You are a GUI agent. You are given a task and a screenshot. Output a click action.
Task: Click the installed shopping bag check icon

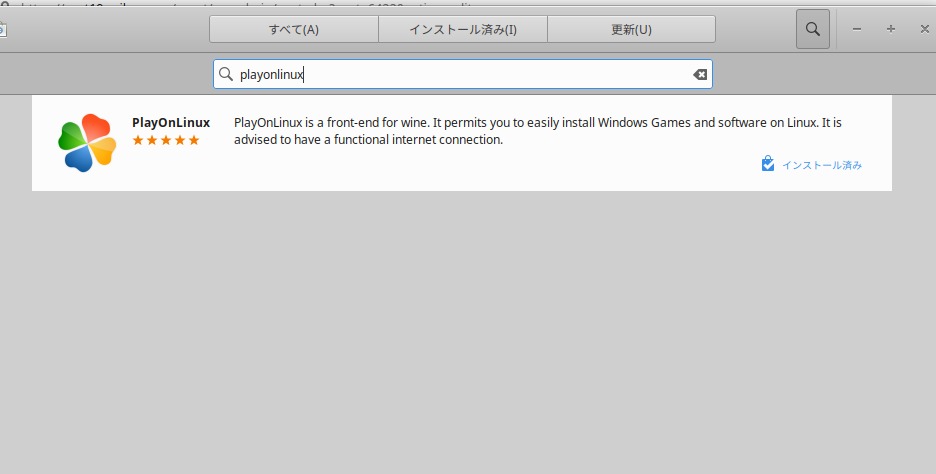[768, 164]
